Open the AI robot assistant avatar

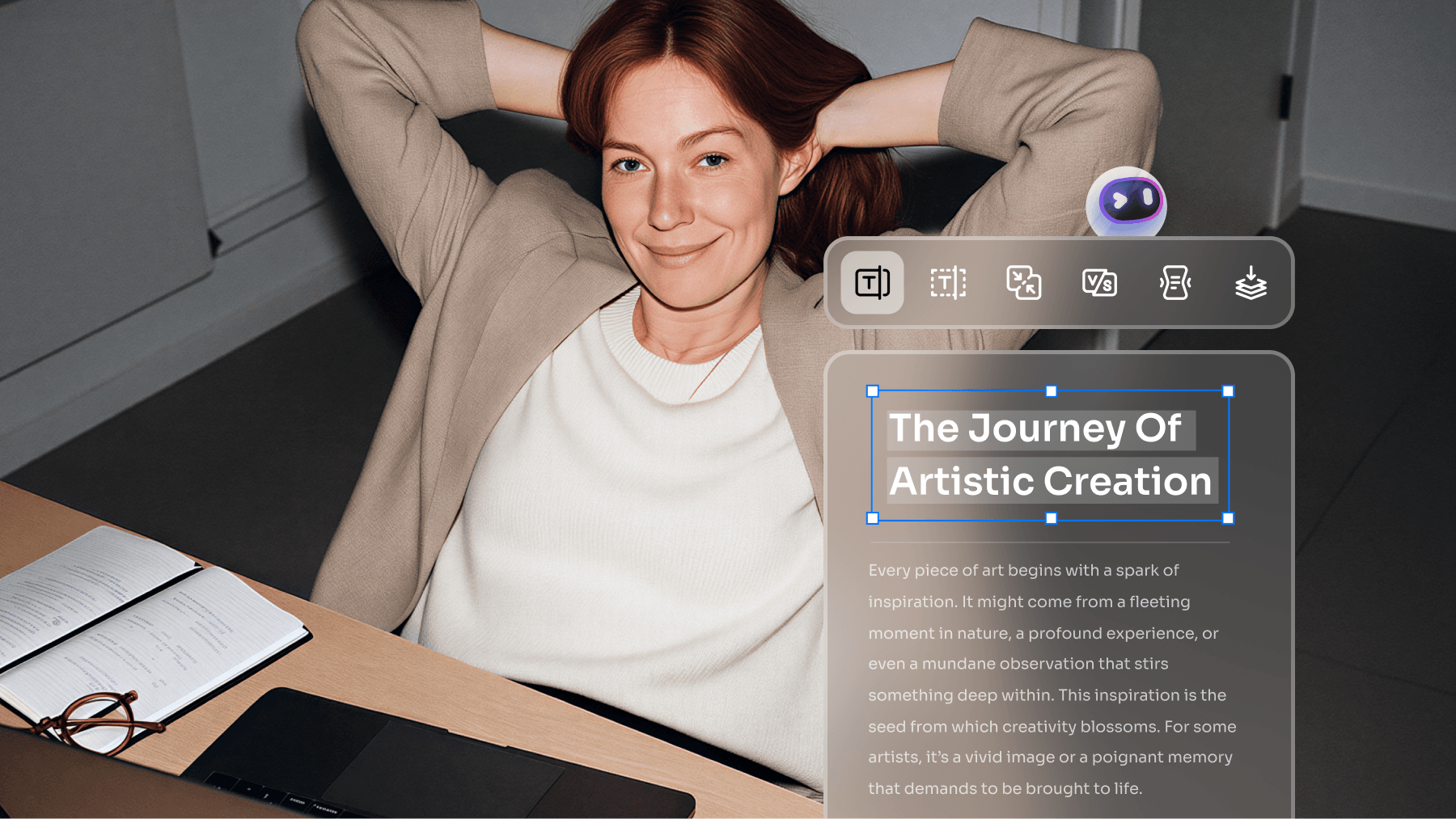[1126, 202]
